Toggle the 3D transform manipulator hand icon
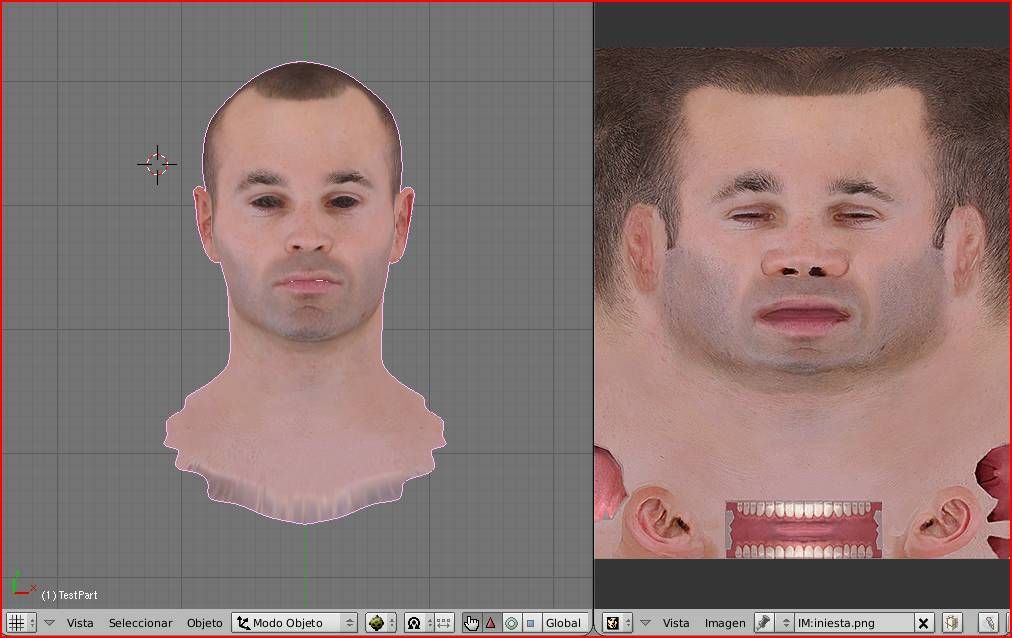The width and height of the screenshot is (1012, 638). coord(471,623)
